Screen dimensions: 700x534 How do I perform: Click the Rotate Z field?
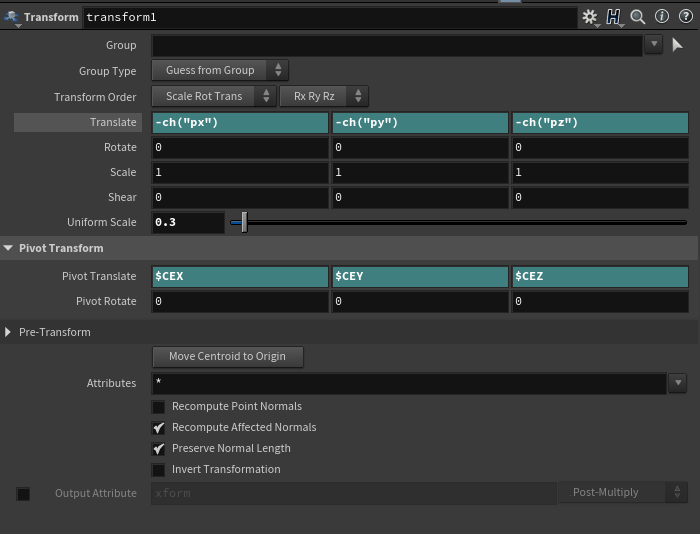click(600, 148)
